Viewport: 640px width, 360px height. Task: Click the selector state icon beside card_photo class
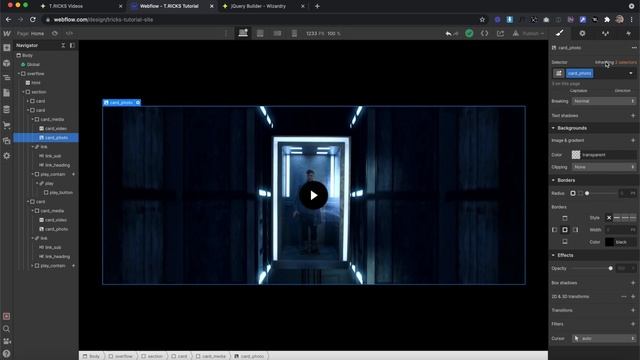[559, 73]
